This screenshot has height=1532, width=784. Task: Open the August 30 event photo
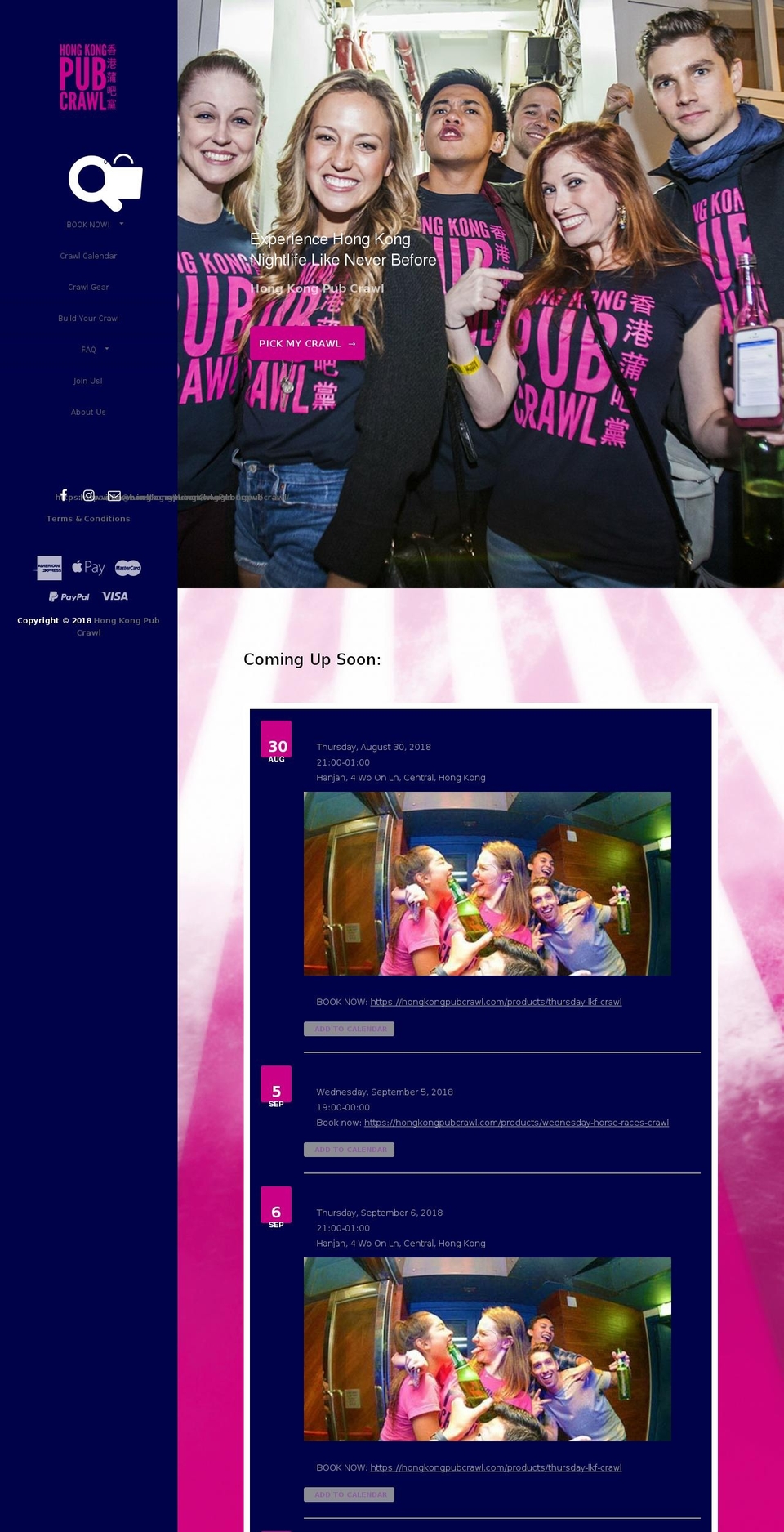pos(488,883)
